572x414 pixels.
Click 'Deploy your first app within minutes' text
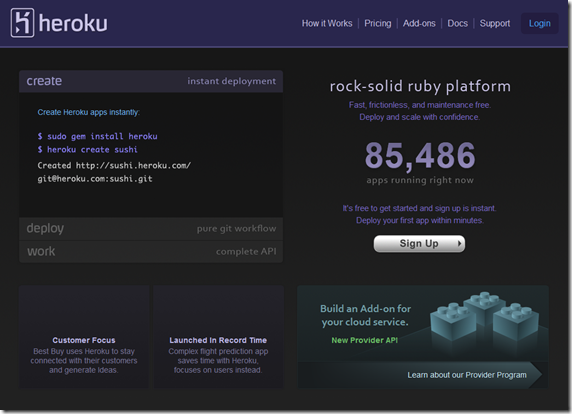[x=420, y=220]
